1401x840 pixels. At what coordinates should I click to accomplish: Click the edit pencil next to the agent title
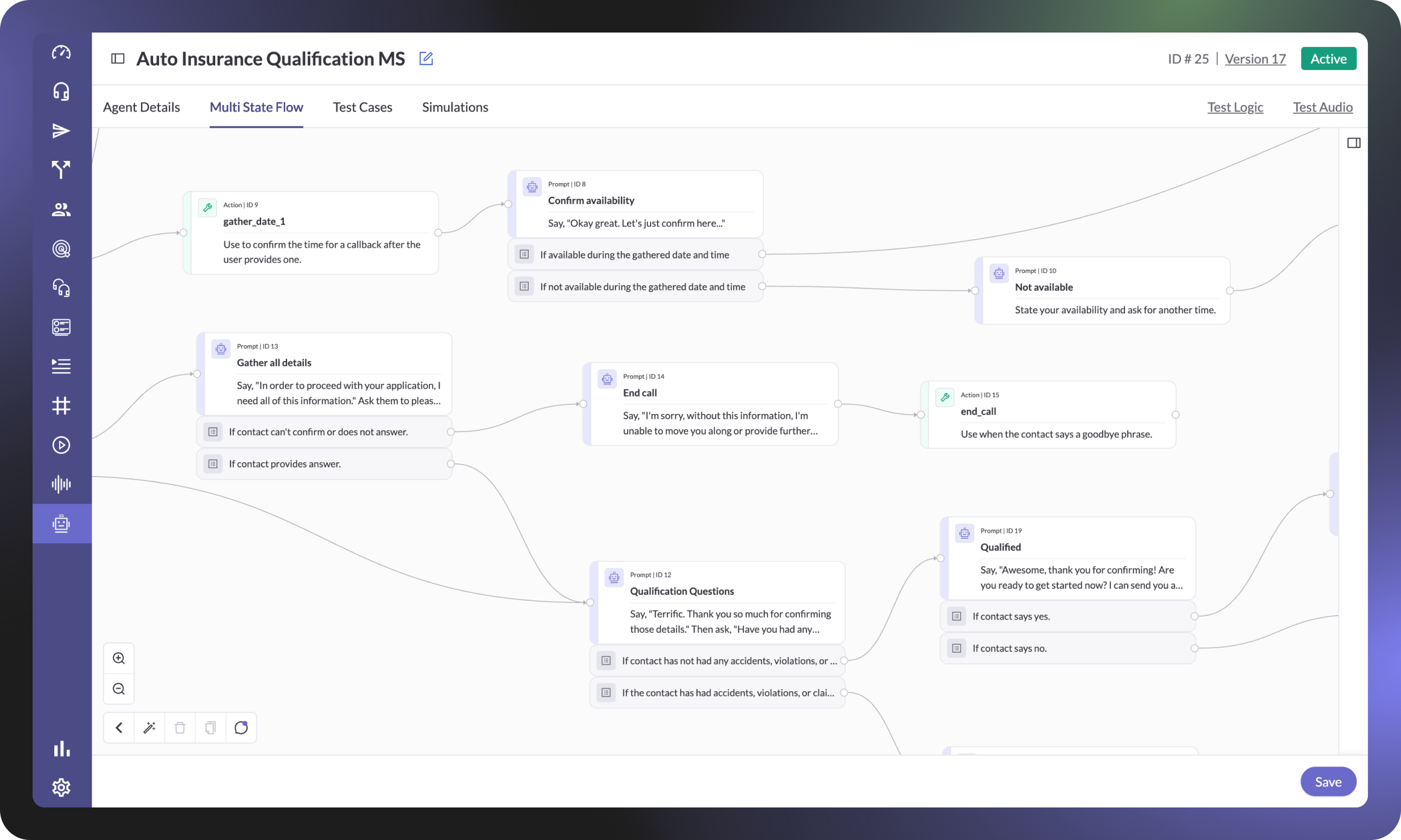pyautogui.click(x=426, y=58)
